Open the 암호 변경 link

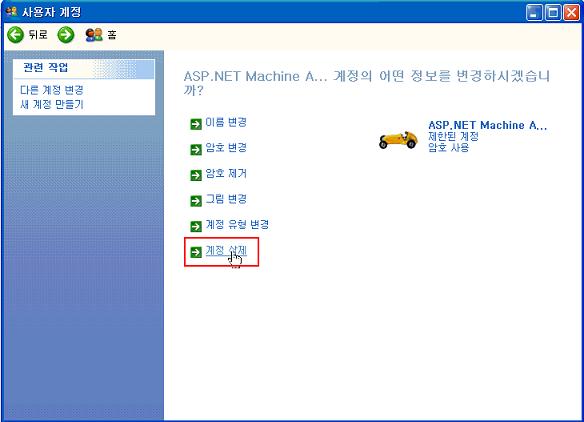point(226,147)
